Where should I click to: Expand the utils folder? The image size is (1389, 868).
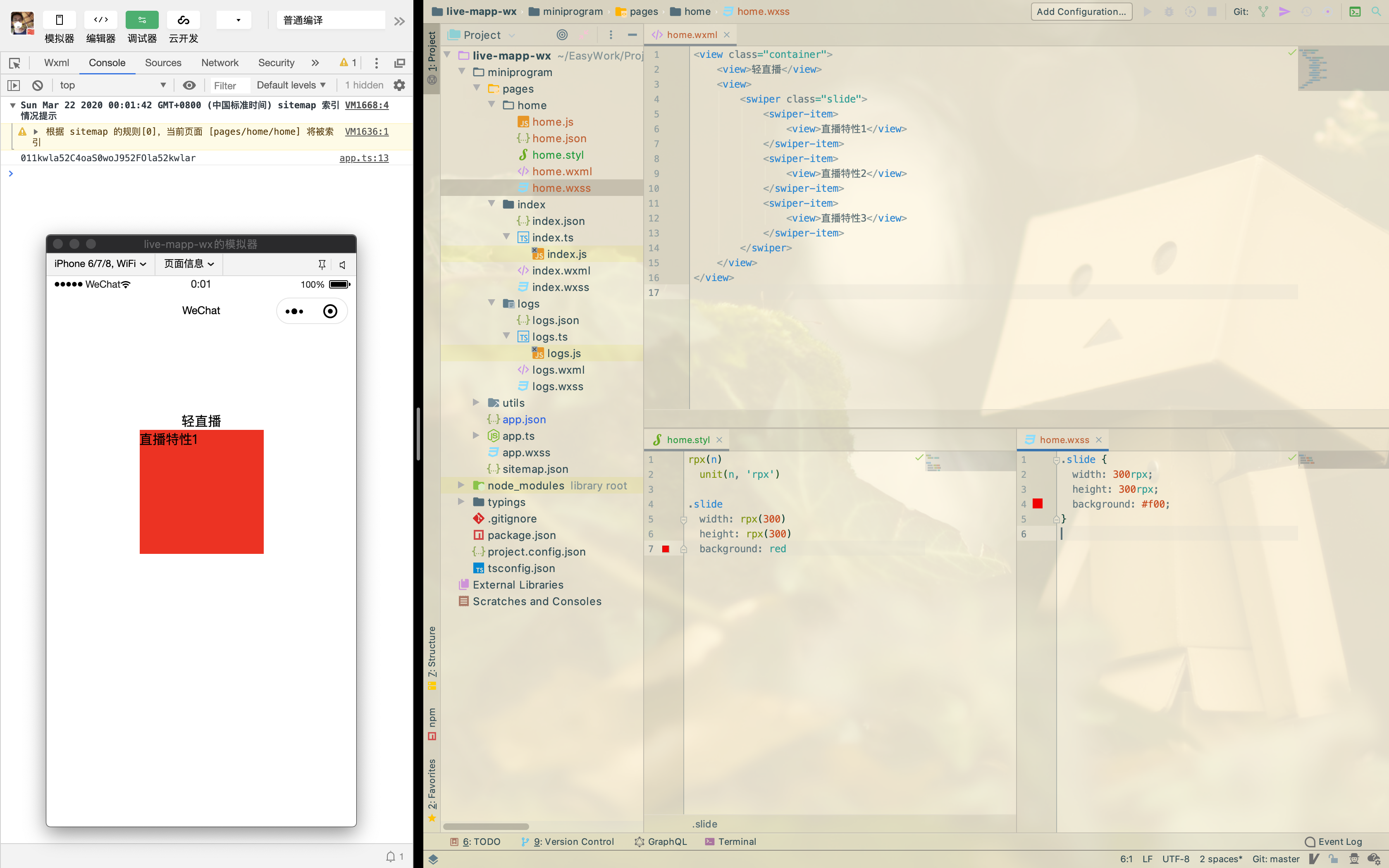[x=476, y=403]
